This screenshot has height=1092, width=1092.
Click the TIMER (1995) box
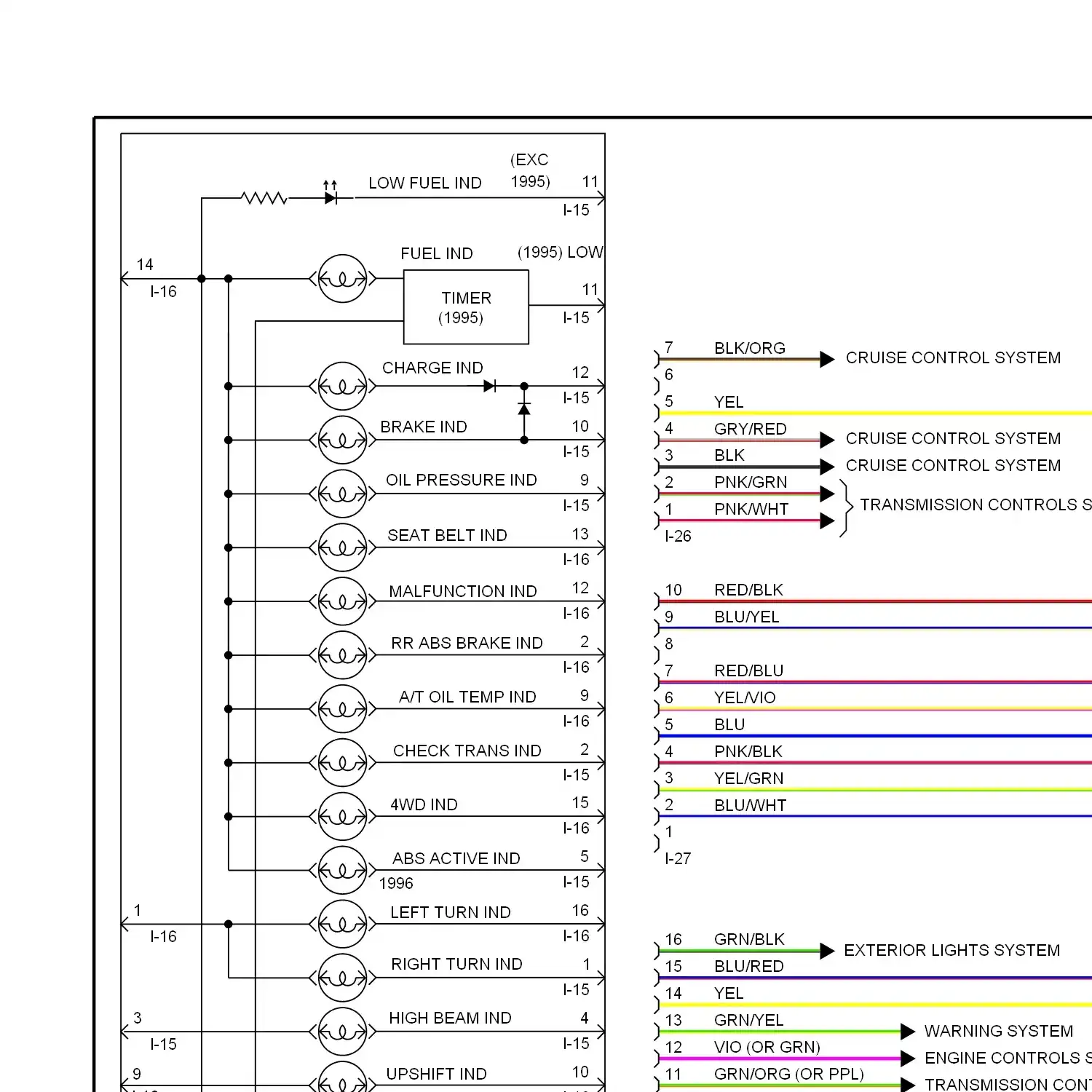[466, 307]
